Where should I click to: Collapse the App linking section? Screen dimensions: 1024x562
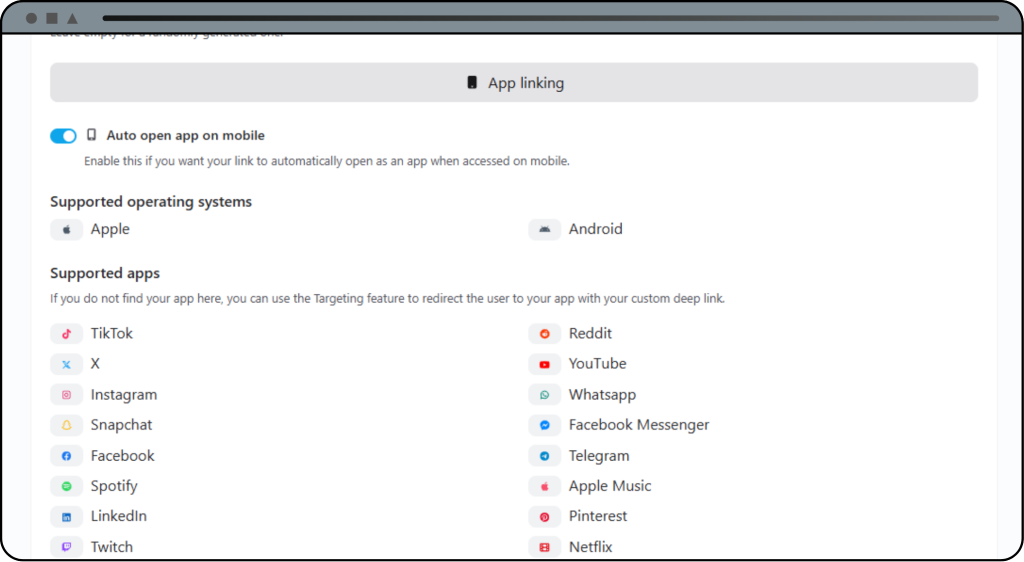coord(514,83)
